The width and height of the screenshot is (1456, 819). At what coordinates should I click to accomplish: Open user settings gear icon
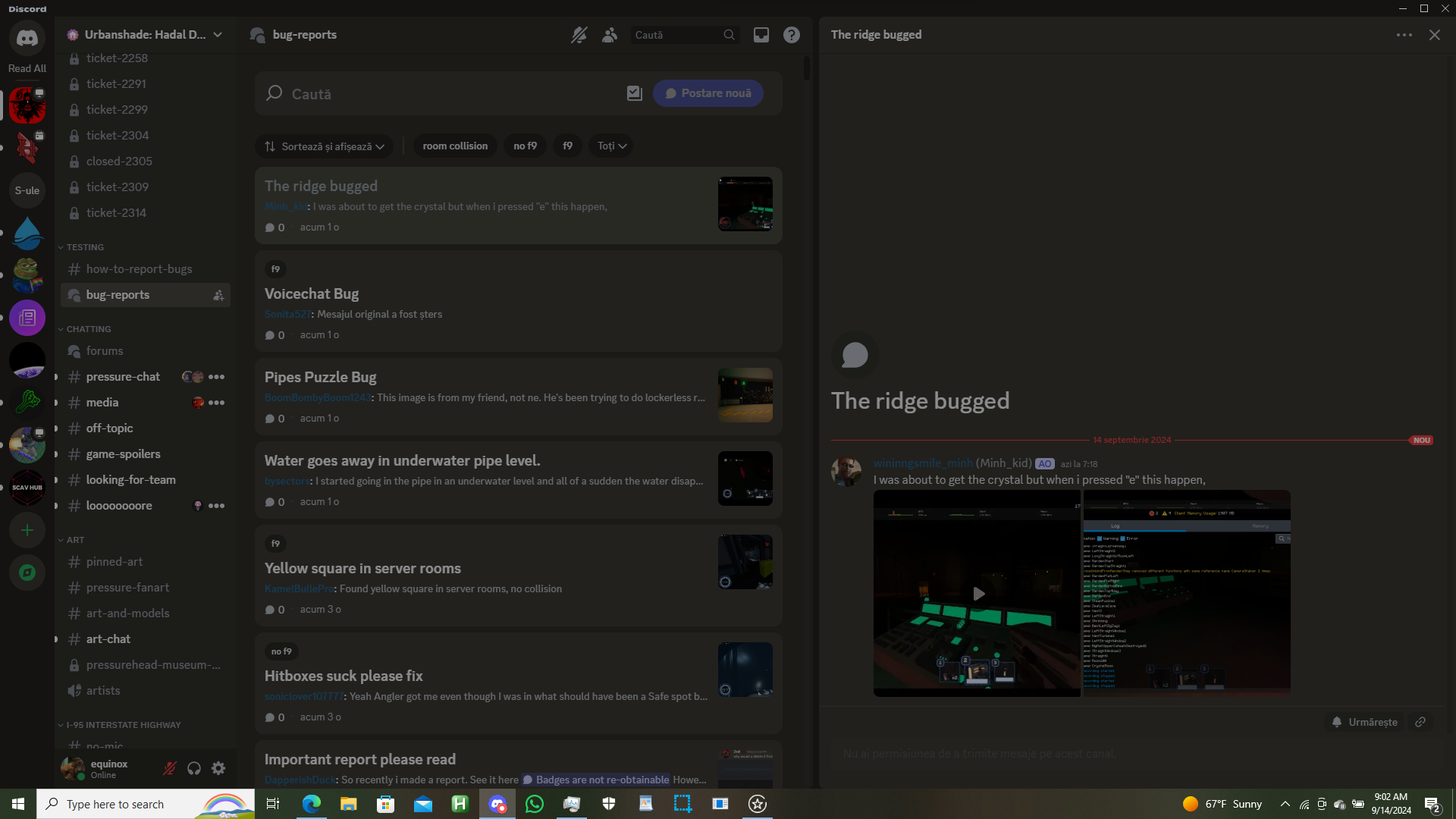click(x=218, y=768)
